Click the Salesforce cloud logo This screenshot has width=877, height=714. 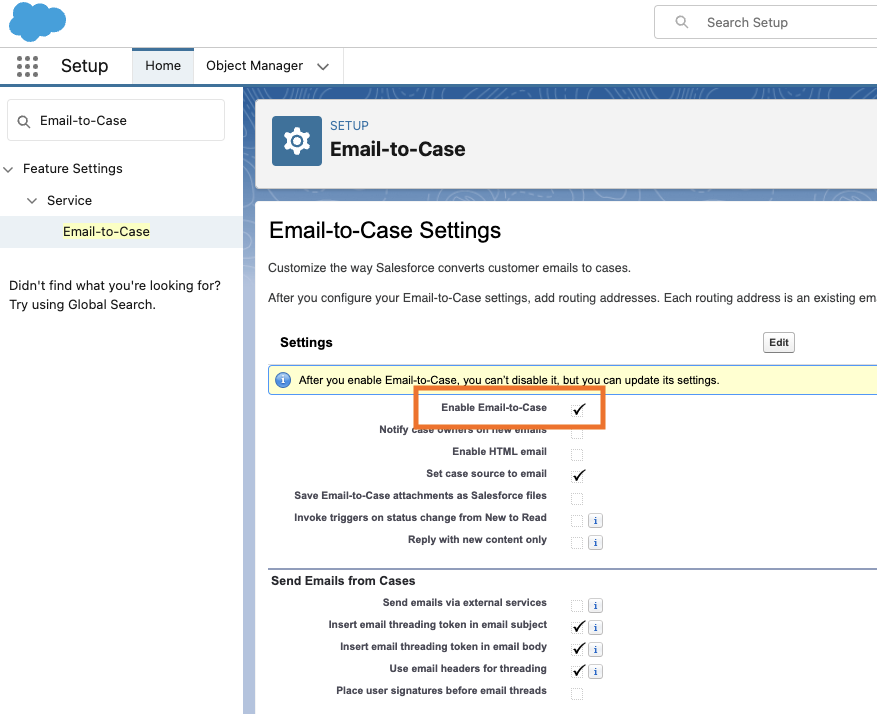37,21
